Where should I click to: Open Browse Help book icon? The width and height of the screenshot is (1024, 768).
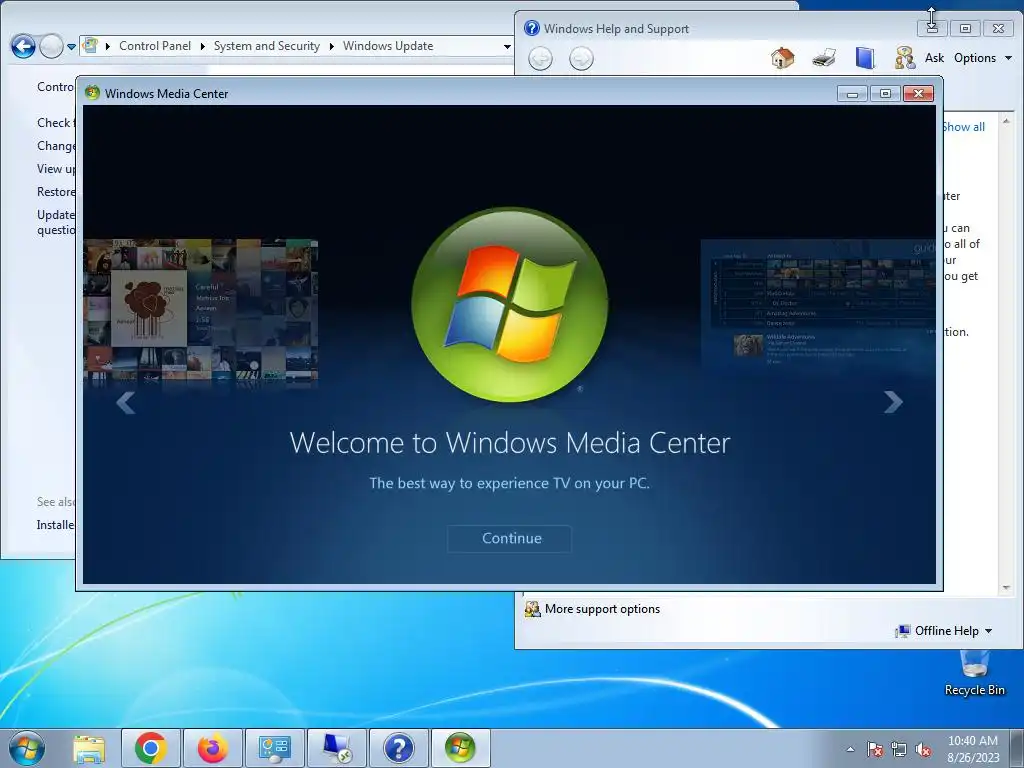click(x=865, y=58)
